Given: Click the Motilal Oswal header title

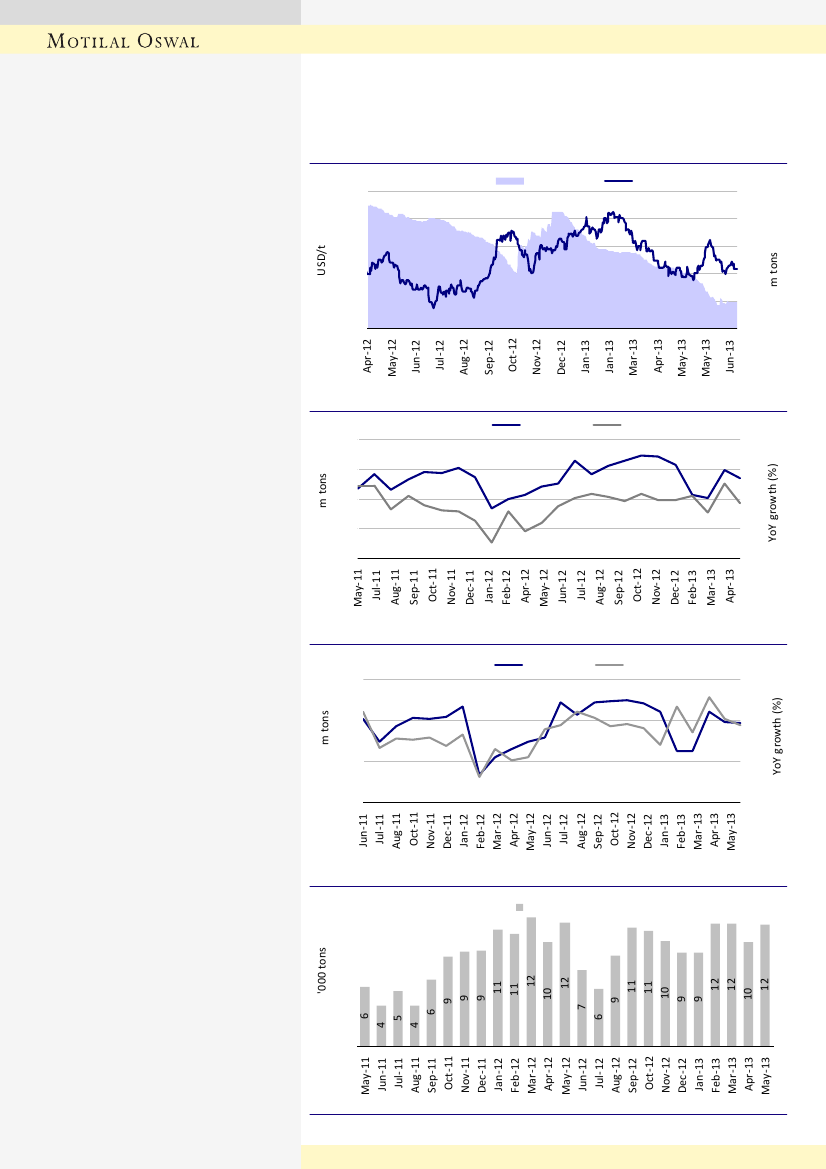Looking at the screenshot, I should click(x=125, y=41).
